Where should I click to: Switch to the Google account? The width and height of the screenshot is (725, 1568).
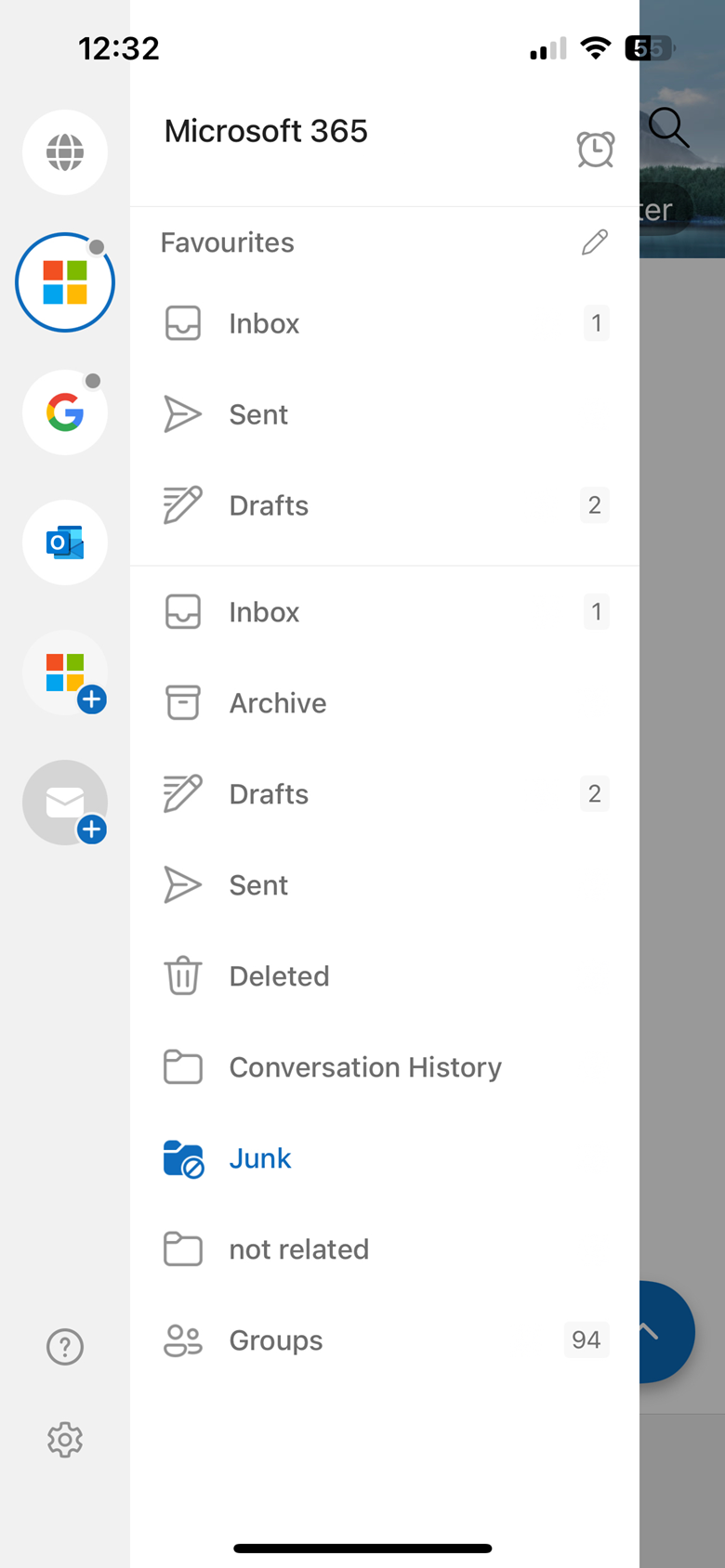65,412
